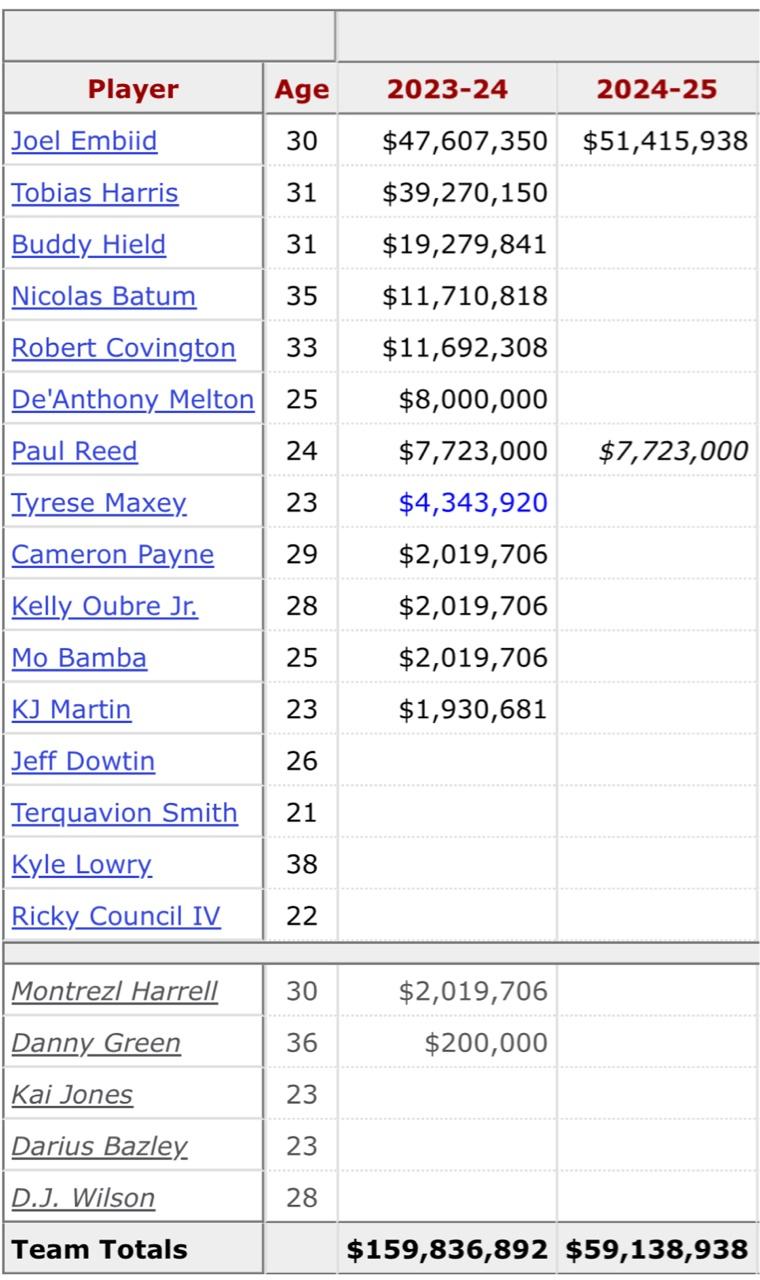Image resolution: width=760 pixels, height=1280 pixels.
Task: Go to Robert Covington's page
Action: tap(124, 348)
